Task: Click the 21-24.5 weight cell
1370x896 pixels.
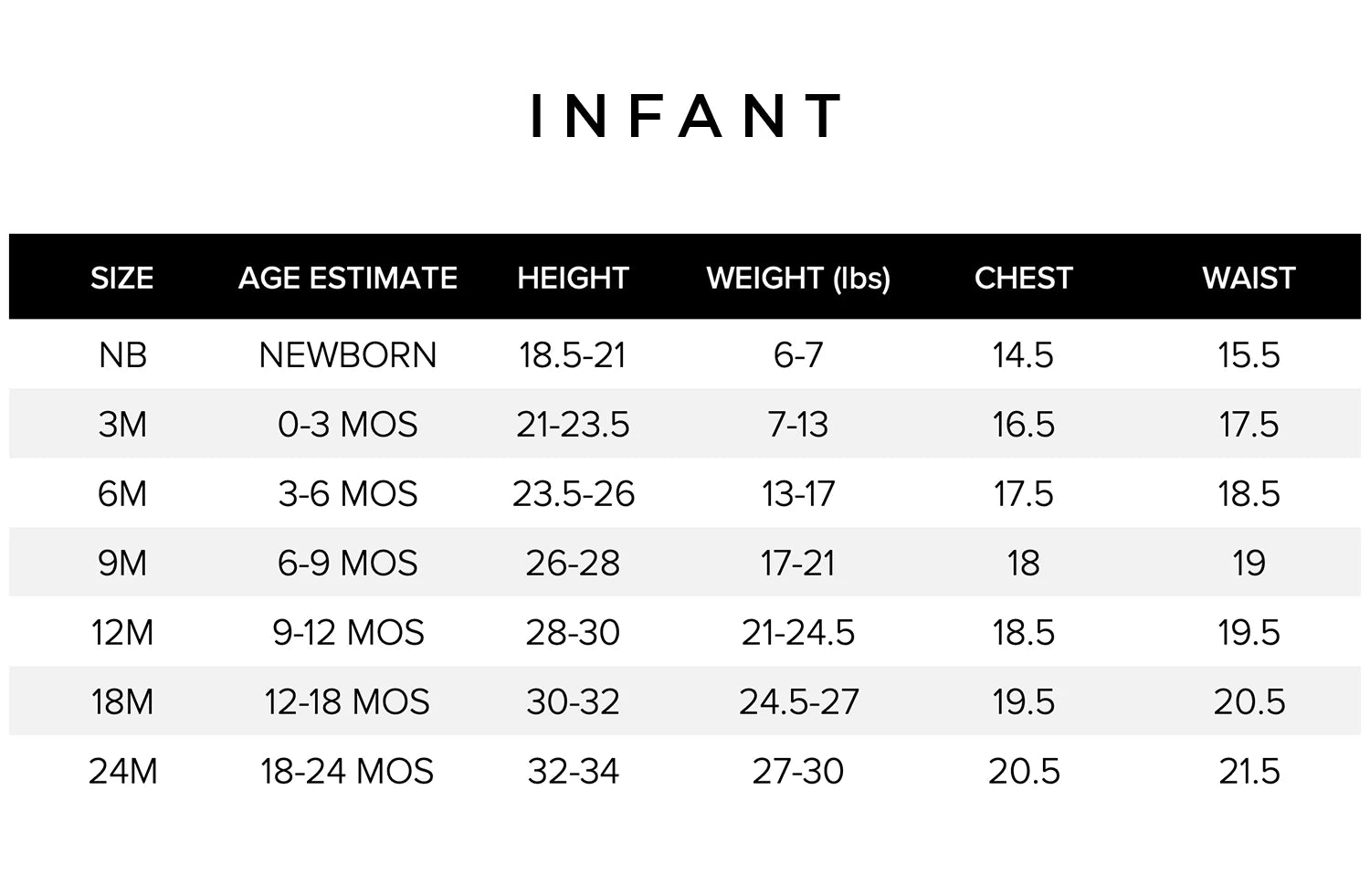Action: [798, 632]
